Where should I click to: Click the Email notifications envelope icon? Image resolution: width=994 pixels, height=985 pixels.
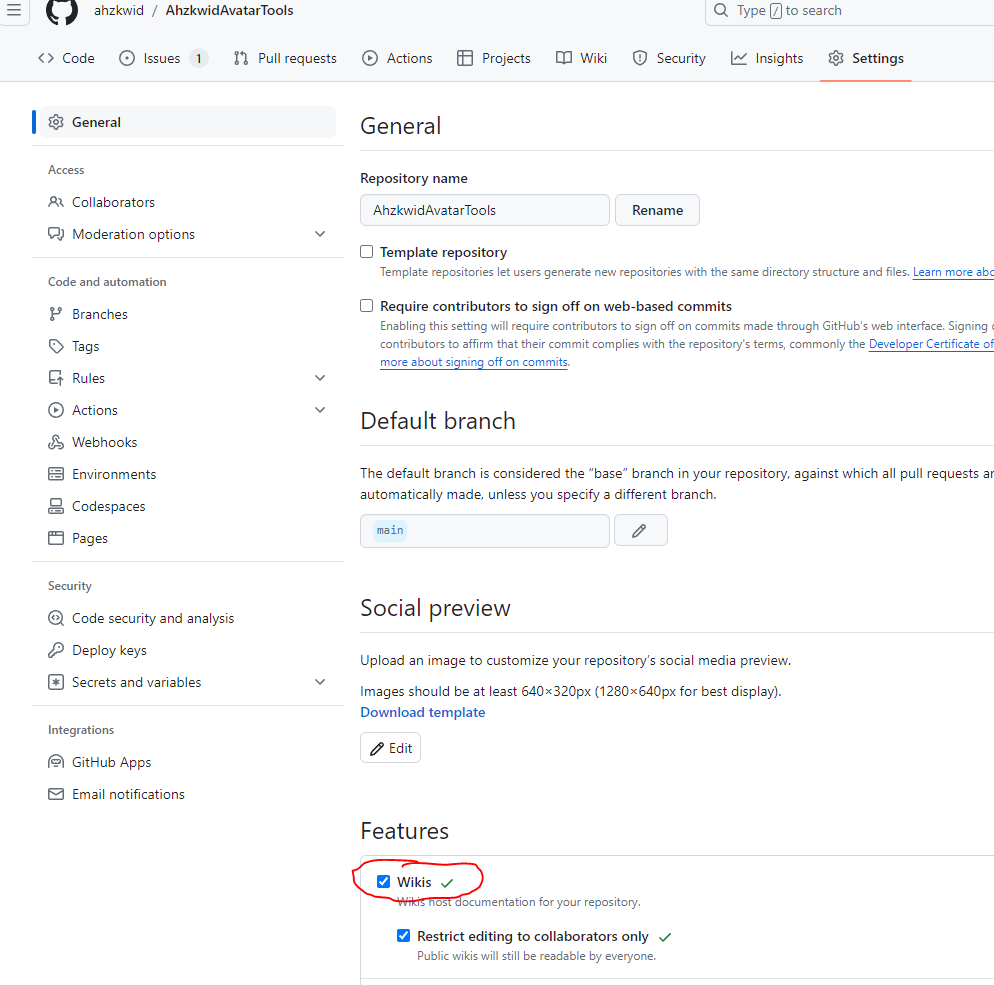[56, 794]
